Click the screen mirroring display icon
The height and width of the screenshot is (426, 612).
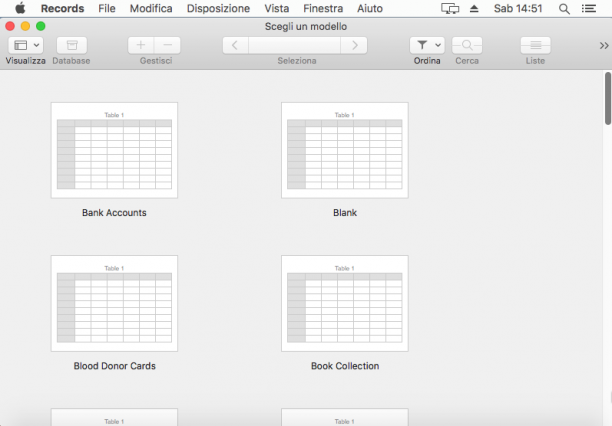click(450, 8)
